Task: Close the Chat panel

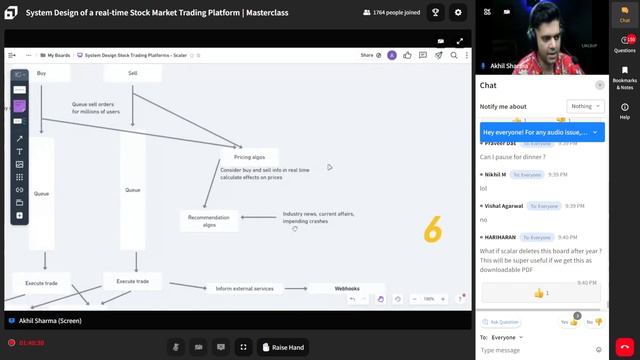Action: pos(599,85)
